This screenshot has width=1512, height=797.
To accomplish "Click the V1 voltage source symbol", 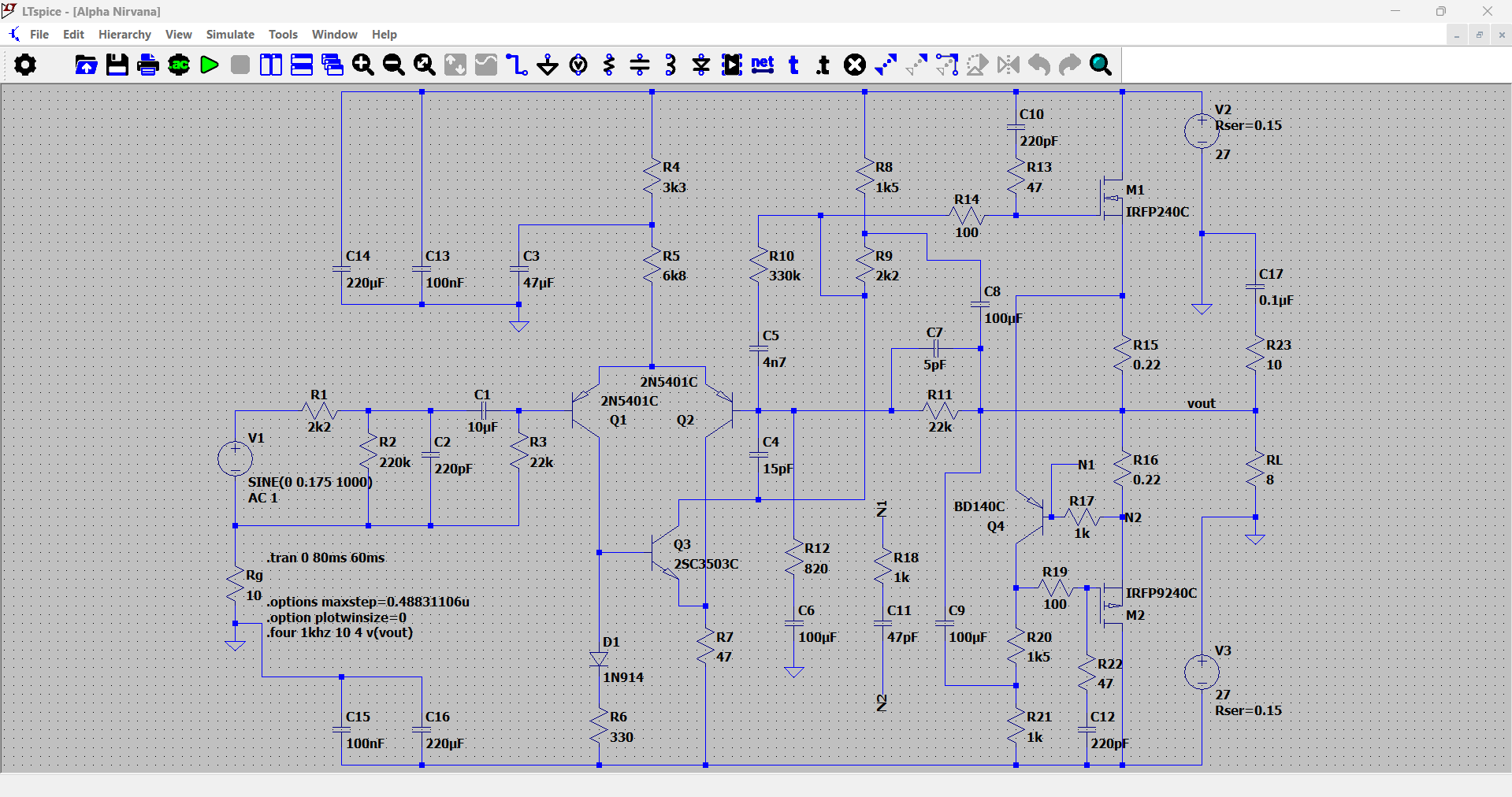I will pos(235,458).
